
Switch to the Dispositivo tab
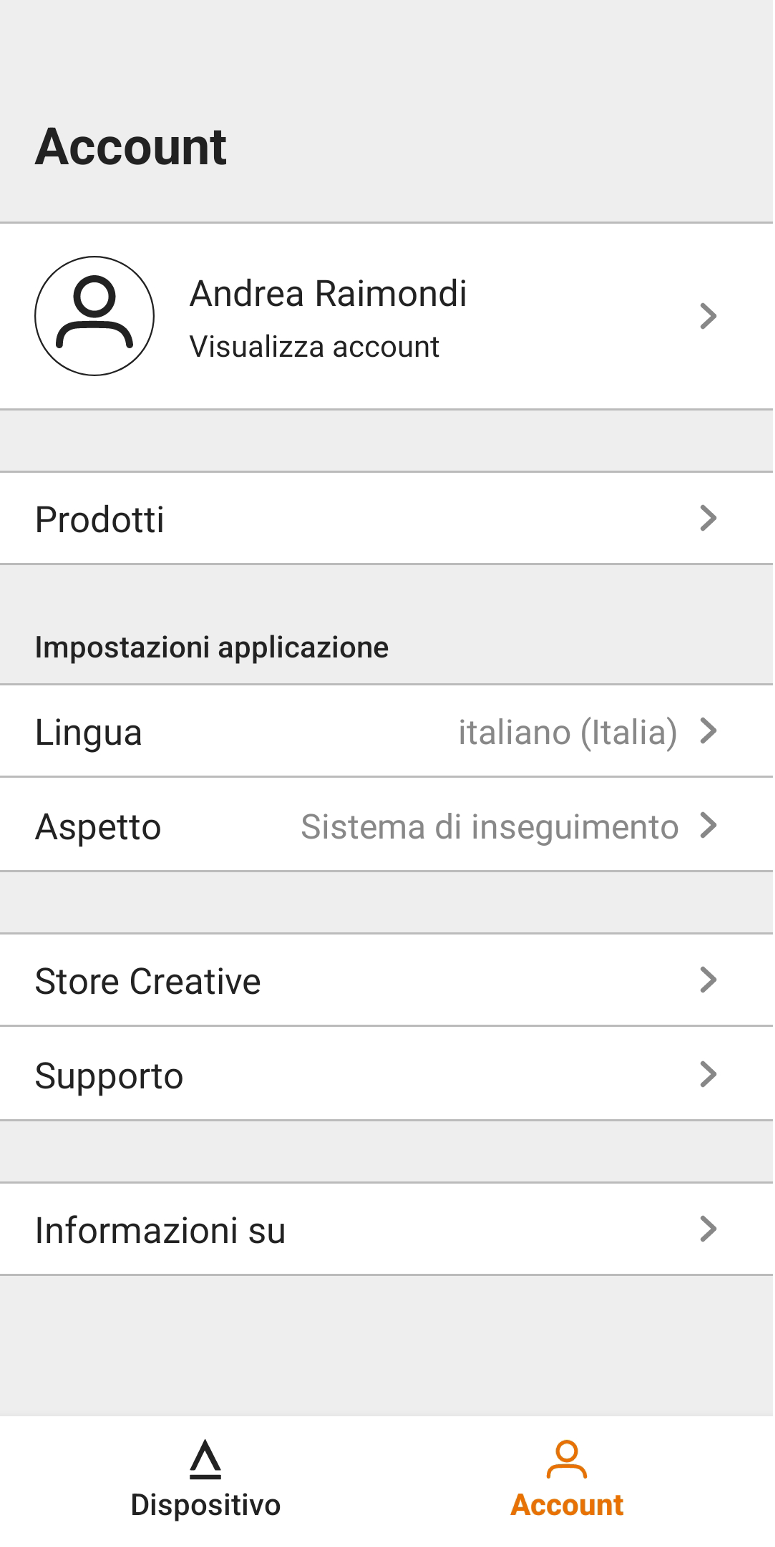(205, 1480)
